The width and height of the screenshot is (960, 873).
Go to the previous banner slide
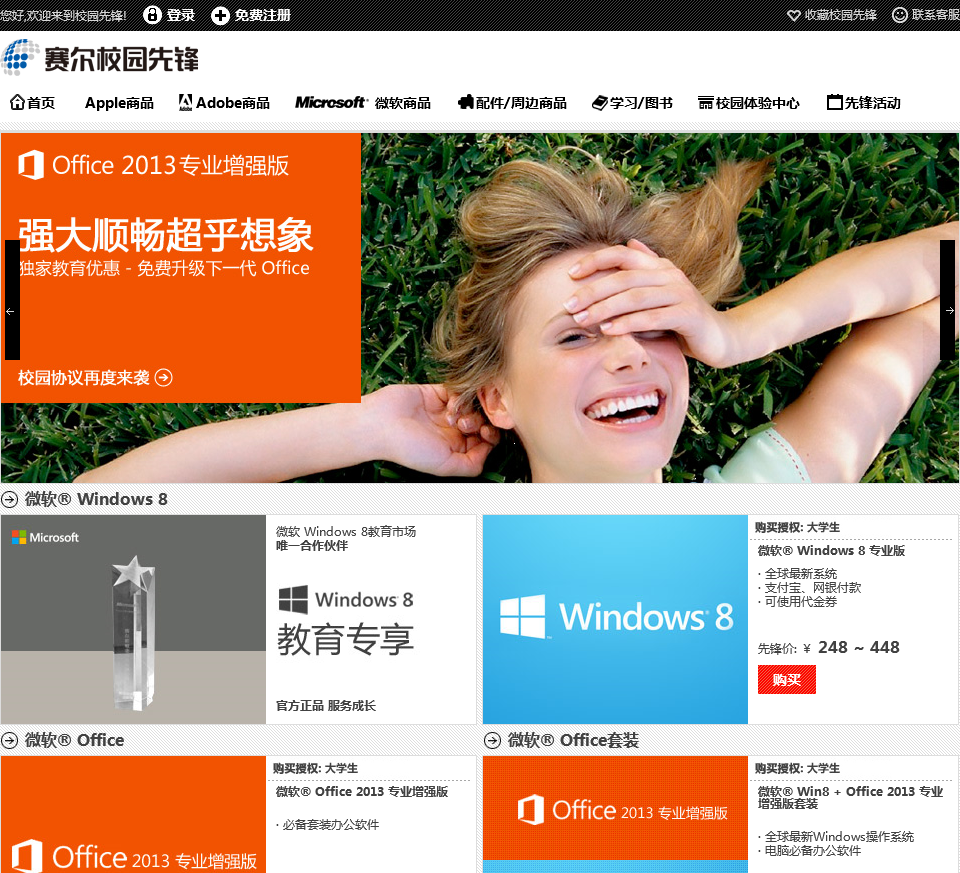pyautogui.click(x=12, y=300)
